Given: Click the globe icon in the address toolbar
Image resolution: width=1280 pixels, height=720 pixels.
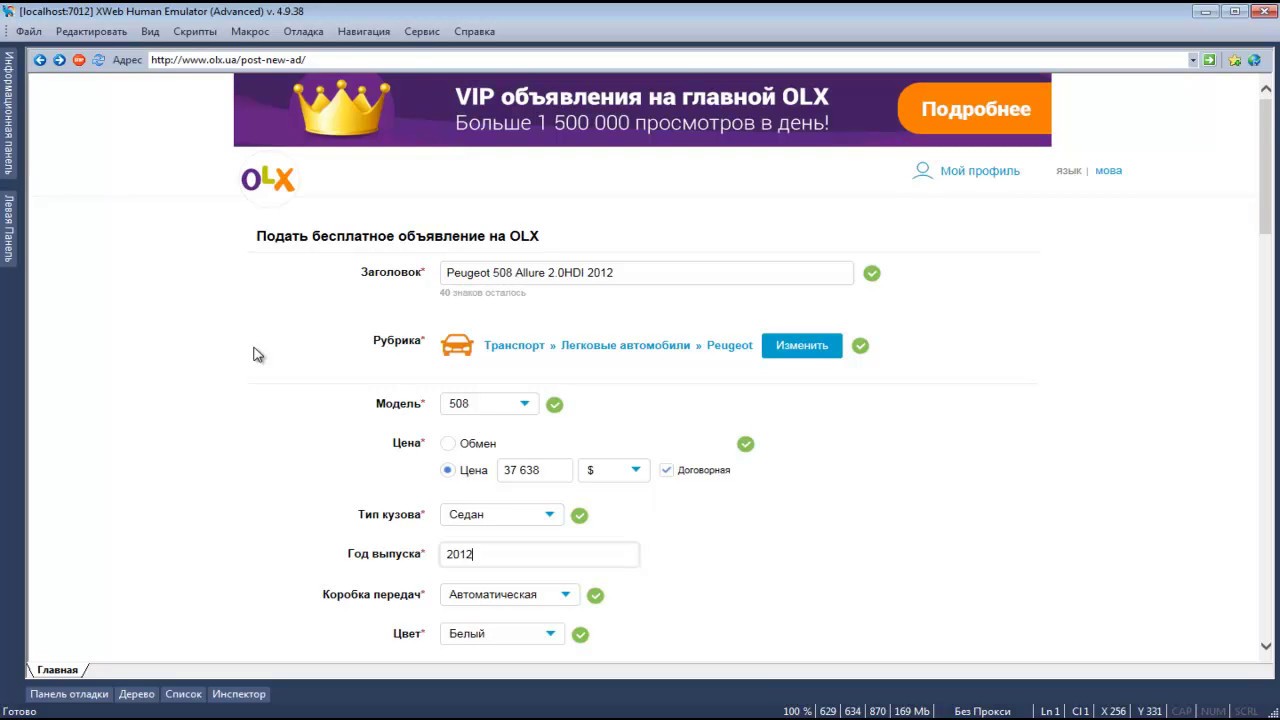Looking at the screenshot, I should click(1254, 60).
